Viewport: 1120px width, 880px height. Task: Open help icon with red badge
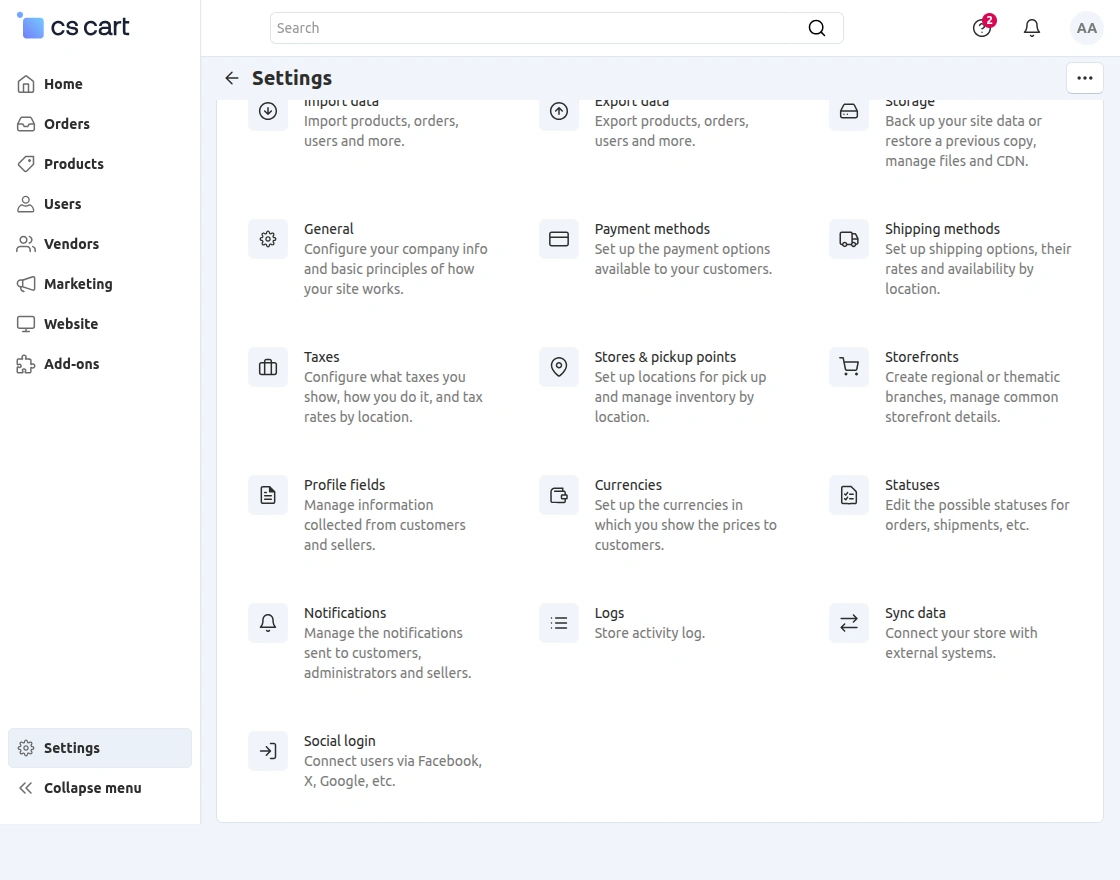[x=982, y=28]
